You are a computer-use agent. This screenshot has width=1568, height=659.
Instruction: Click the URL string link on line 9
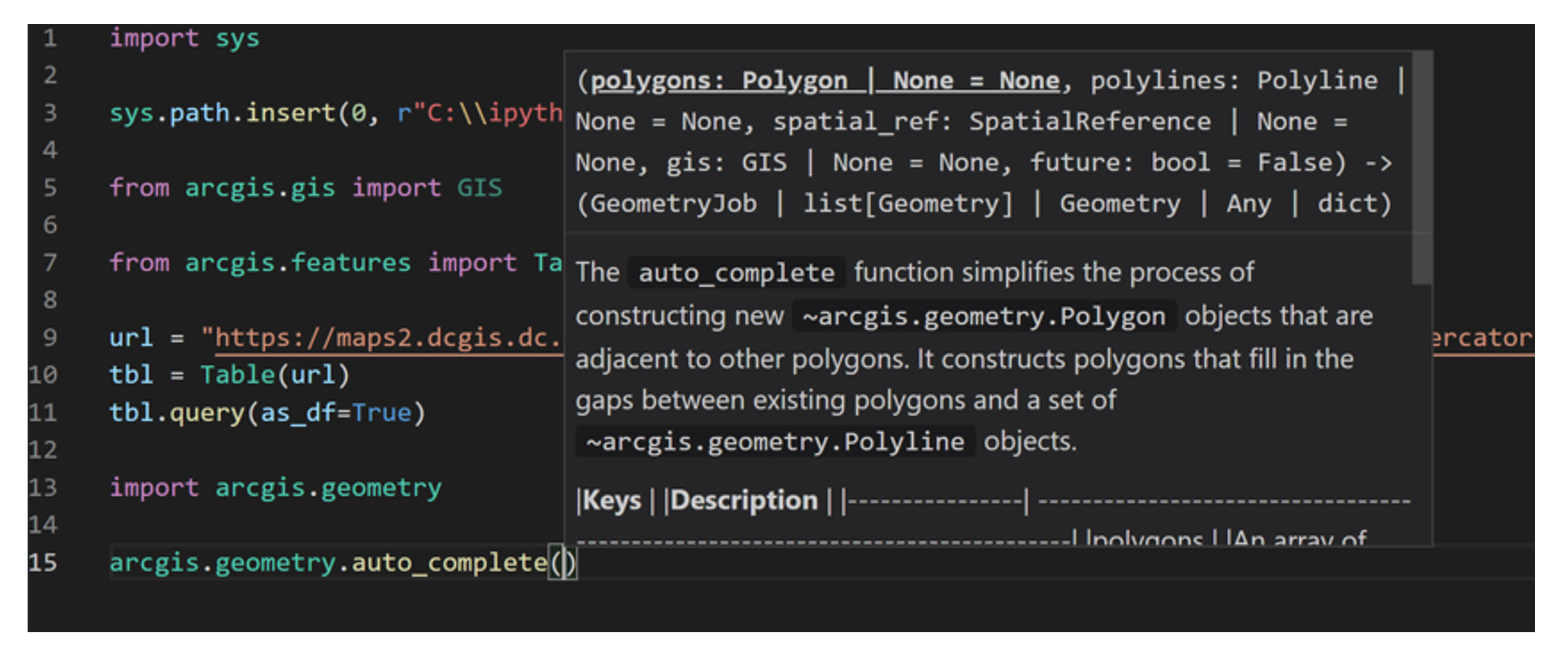tap(386, 337)
